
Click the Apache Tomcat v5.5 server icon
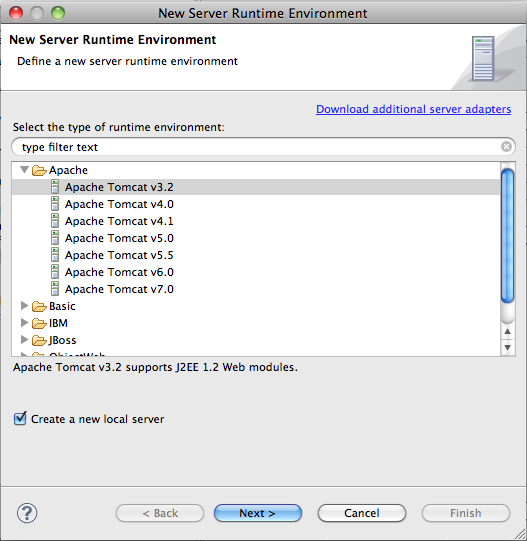click(x=55, y=255)
